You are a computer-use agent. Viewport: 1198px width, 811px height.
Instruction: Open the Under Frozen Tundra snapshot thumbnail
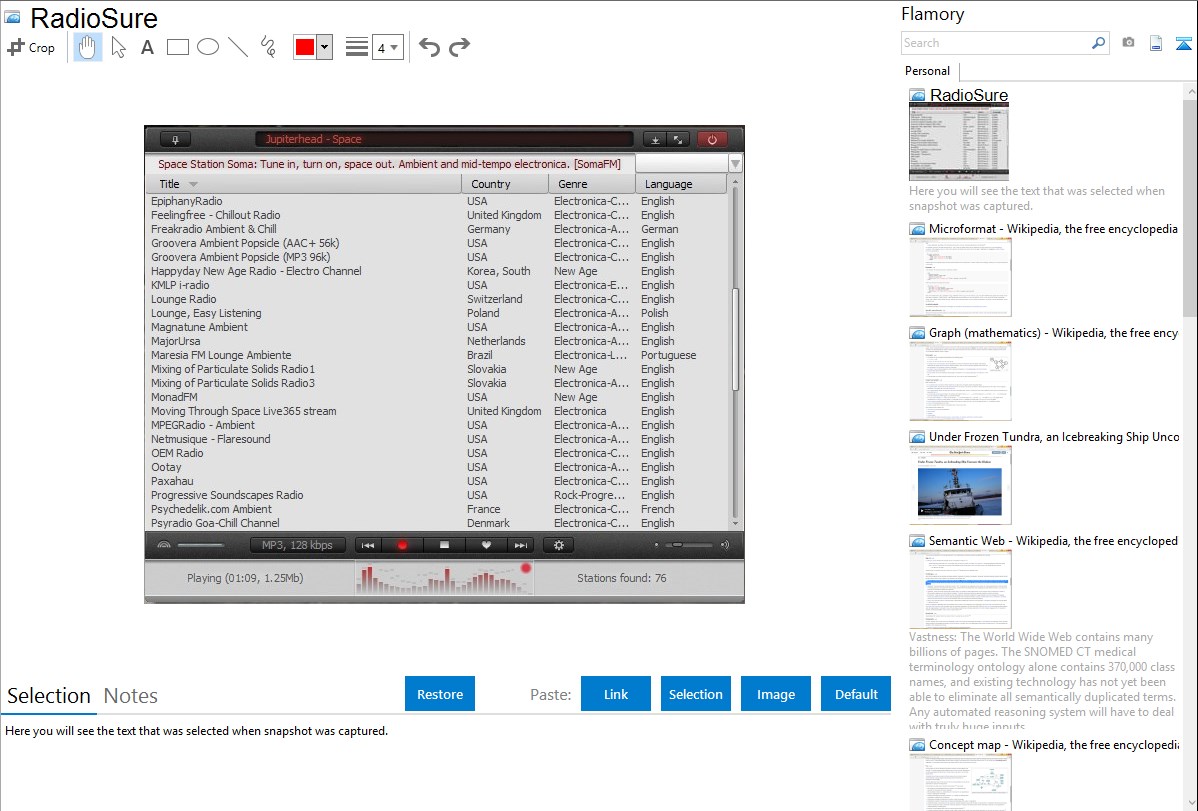[960, 485]
